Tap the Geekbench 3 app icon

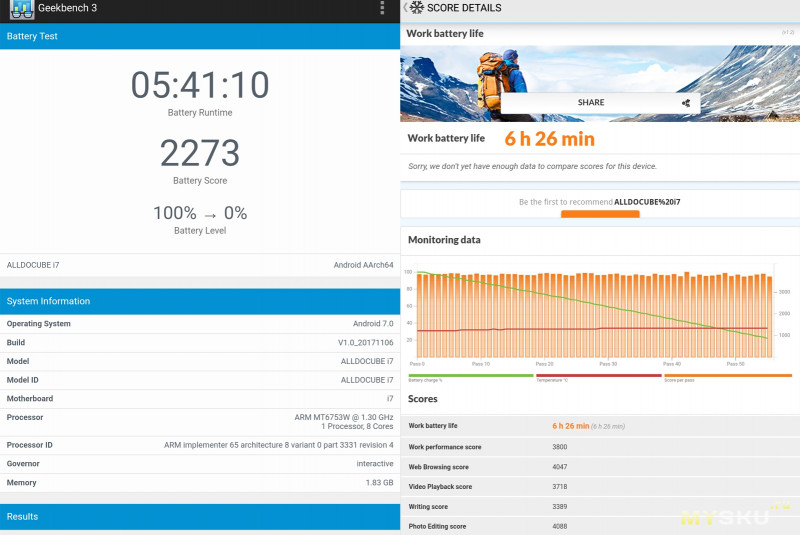[21, 9]
